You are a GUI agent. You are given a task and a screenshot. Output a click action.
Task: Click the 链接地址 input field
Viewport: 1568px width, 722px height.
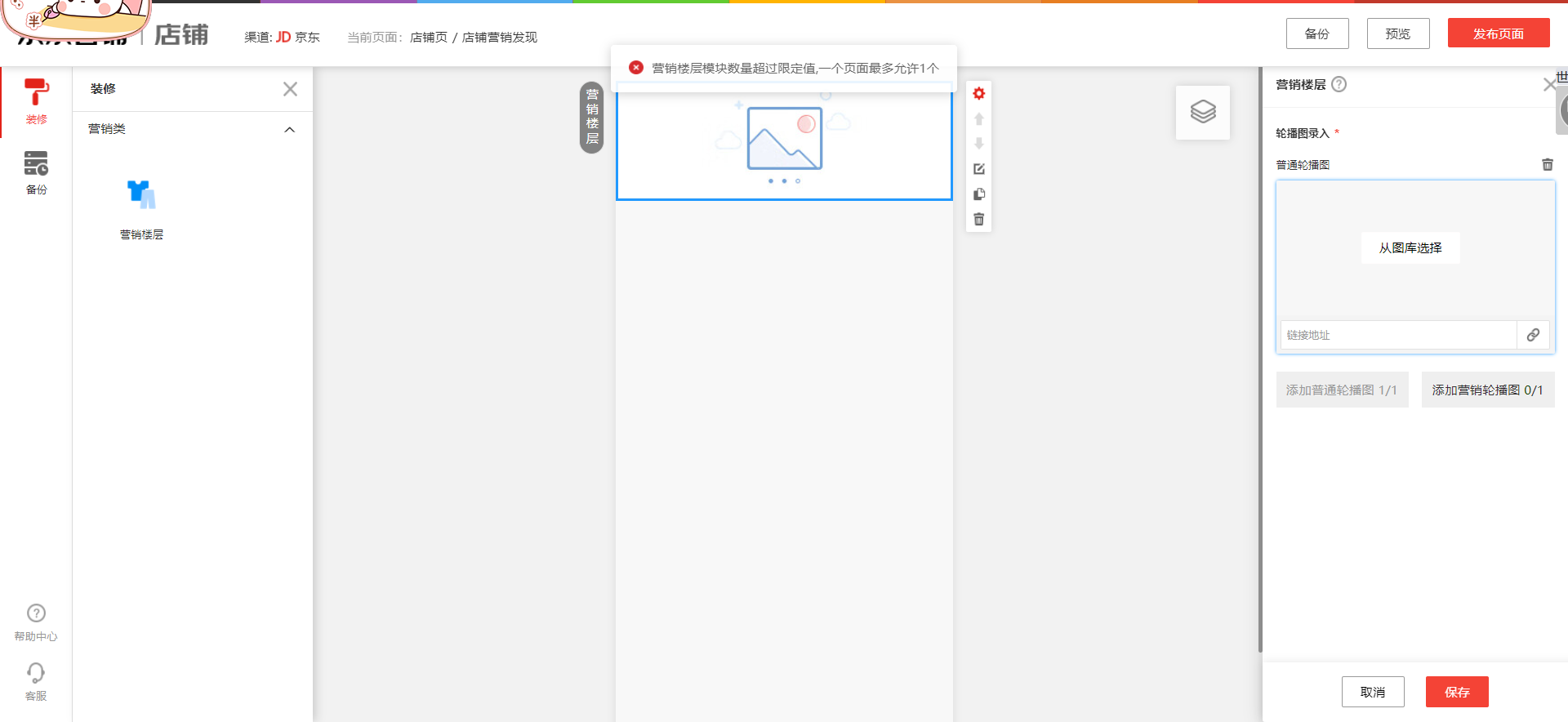[1397, 335]
